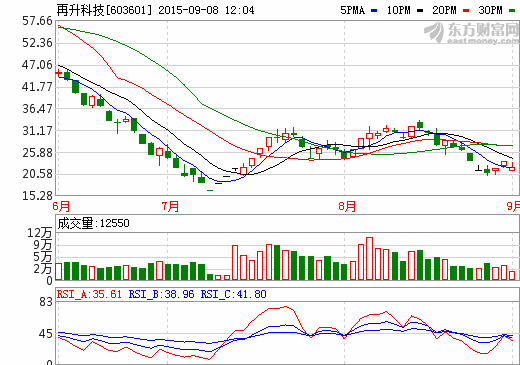Click the 成交量:12550 volume readout
520x365 pixels.
pyautogui.click(x=93, y=223)
